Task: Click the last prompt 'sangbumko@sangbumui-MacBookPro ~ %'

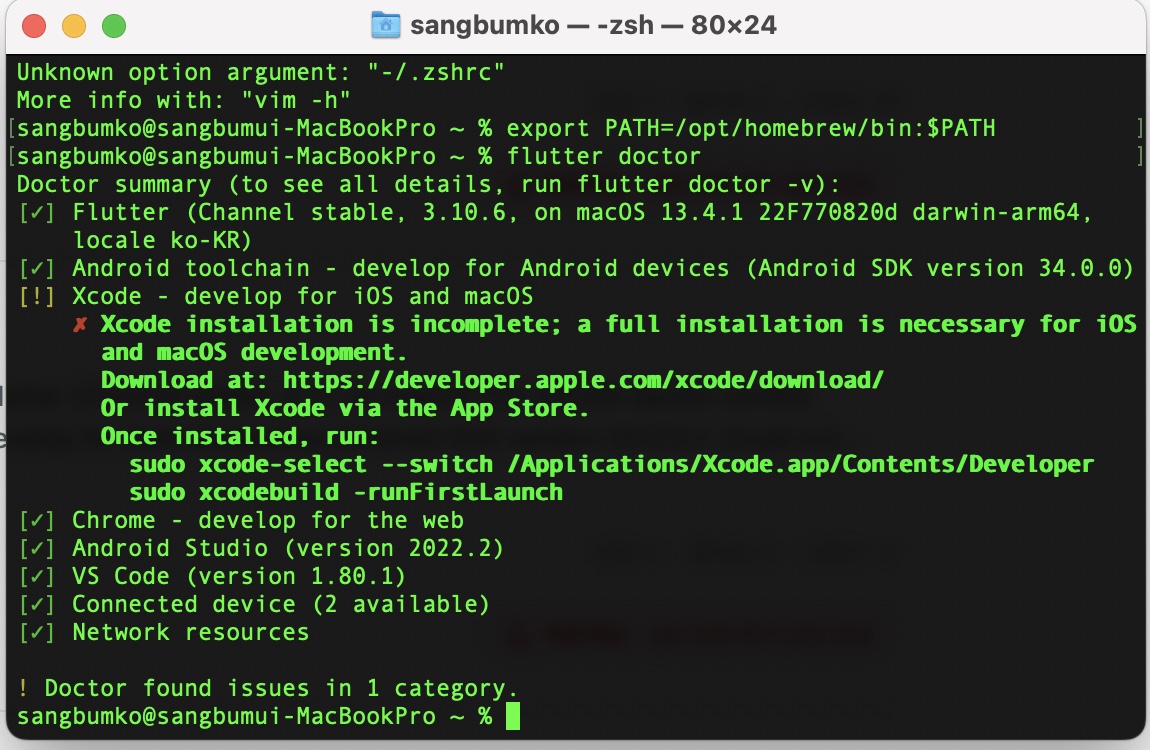Action: point(254,716)
